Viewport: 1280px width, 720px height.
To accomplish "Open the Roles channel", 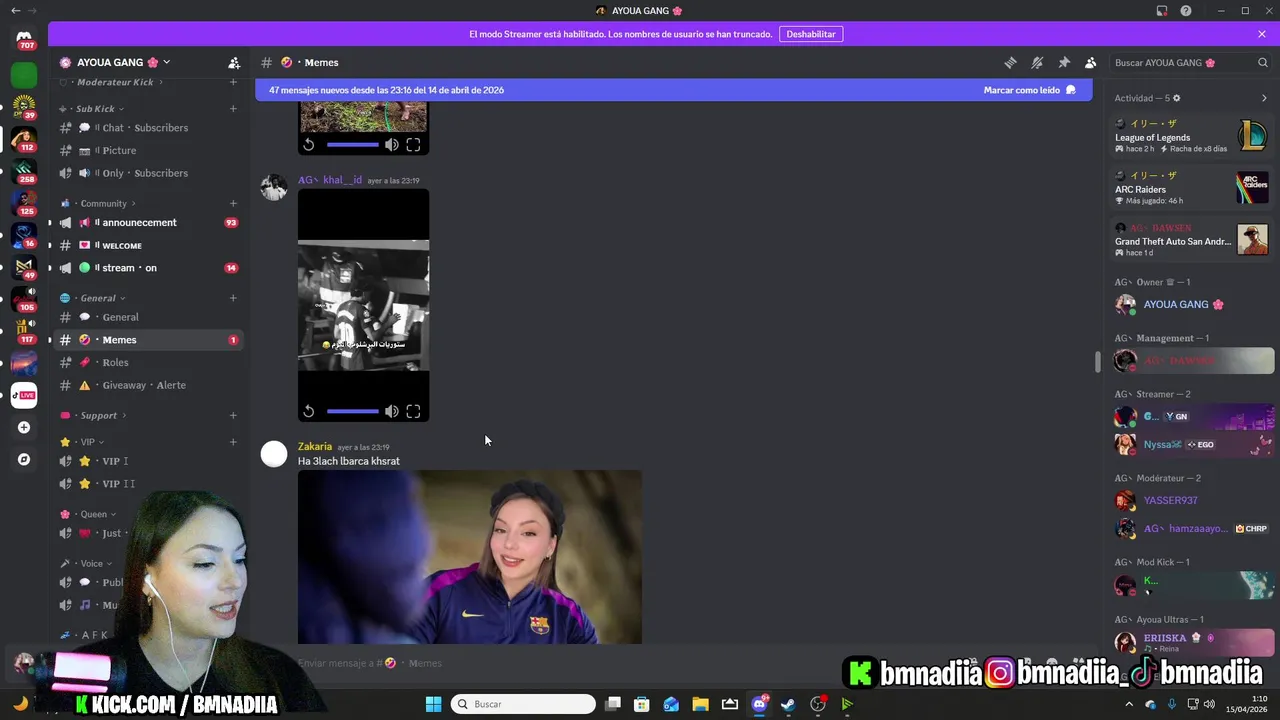I will (x=148, y=362).
